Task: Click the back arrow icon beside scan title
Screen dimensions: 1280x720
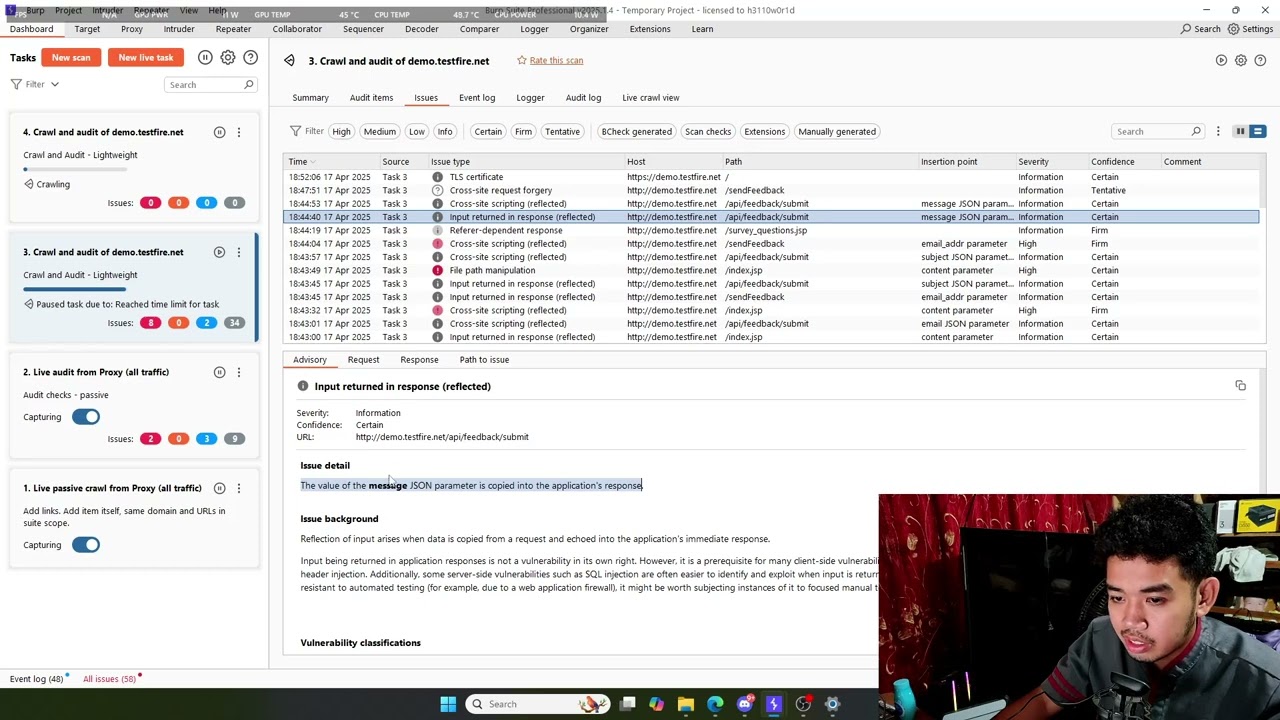Action: 289,61
